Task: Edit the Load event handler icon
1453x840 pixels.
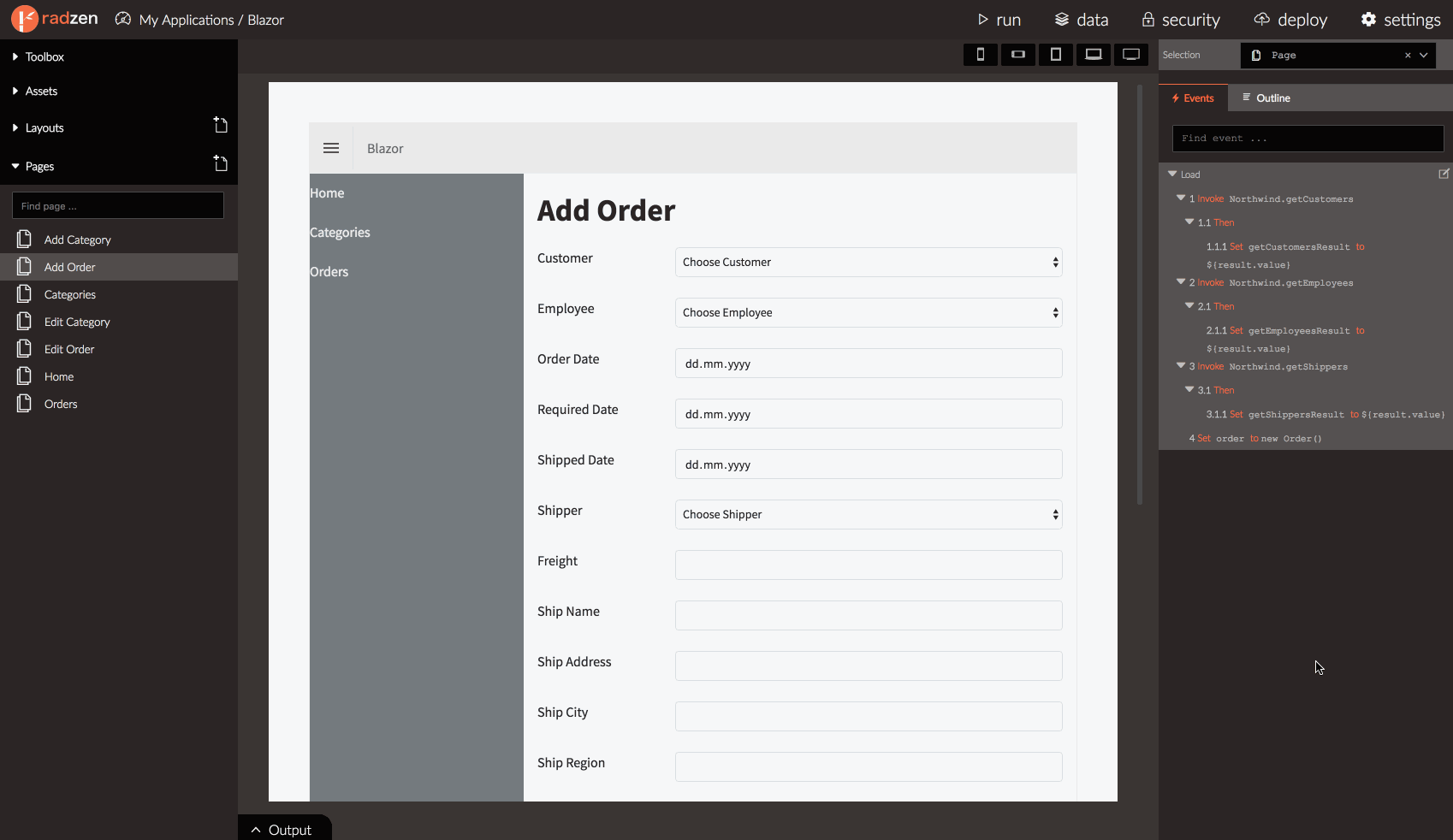Action: point(1444,174)
